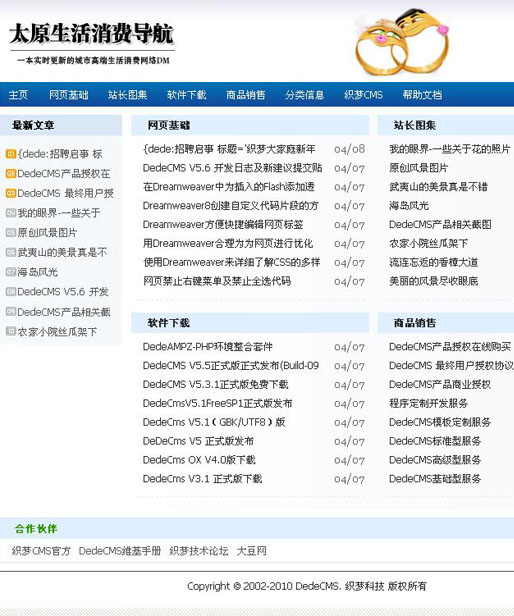Viewport: 514px width, 616px height.
Task: Open gallery DedeCMS产品相关截图
Action: 440,225
